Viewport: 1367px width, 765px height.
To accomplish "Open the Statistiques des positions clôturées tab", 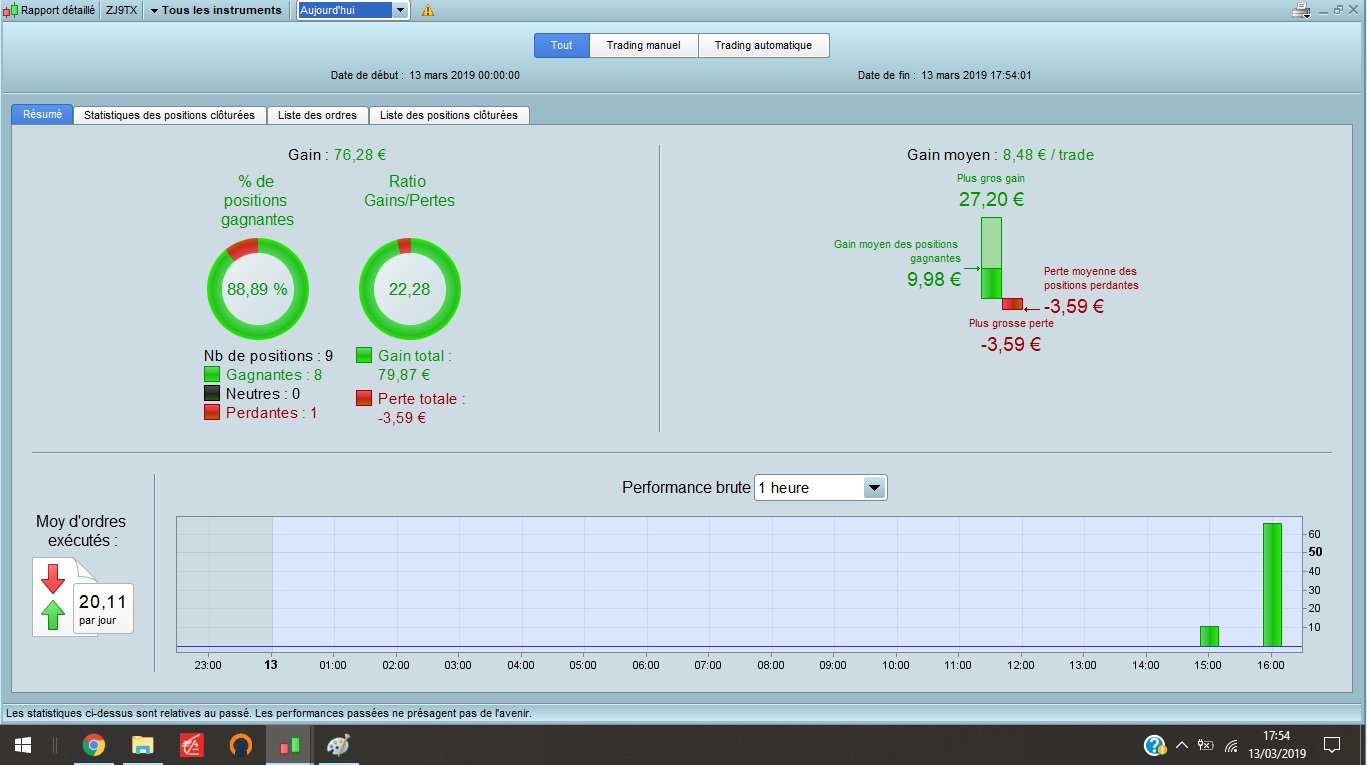I will click(x=170, y=115).
